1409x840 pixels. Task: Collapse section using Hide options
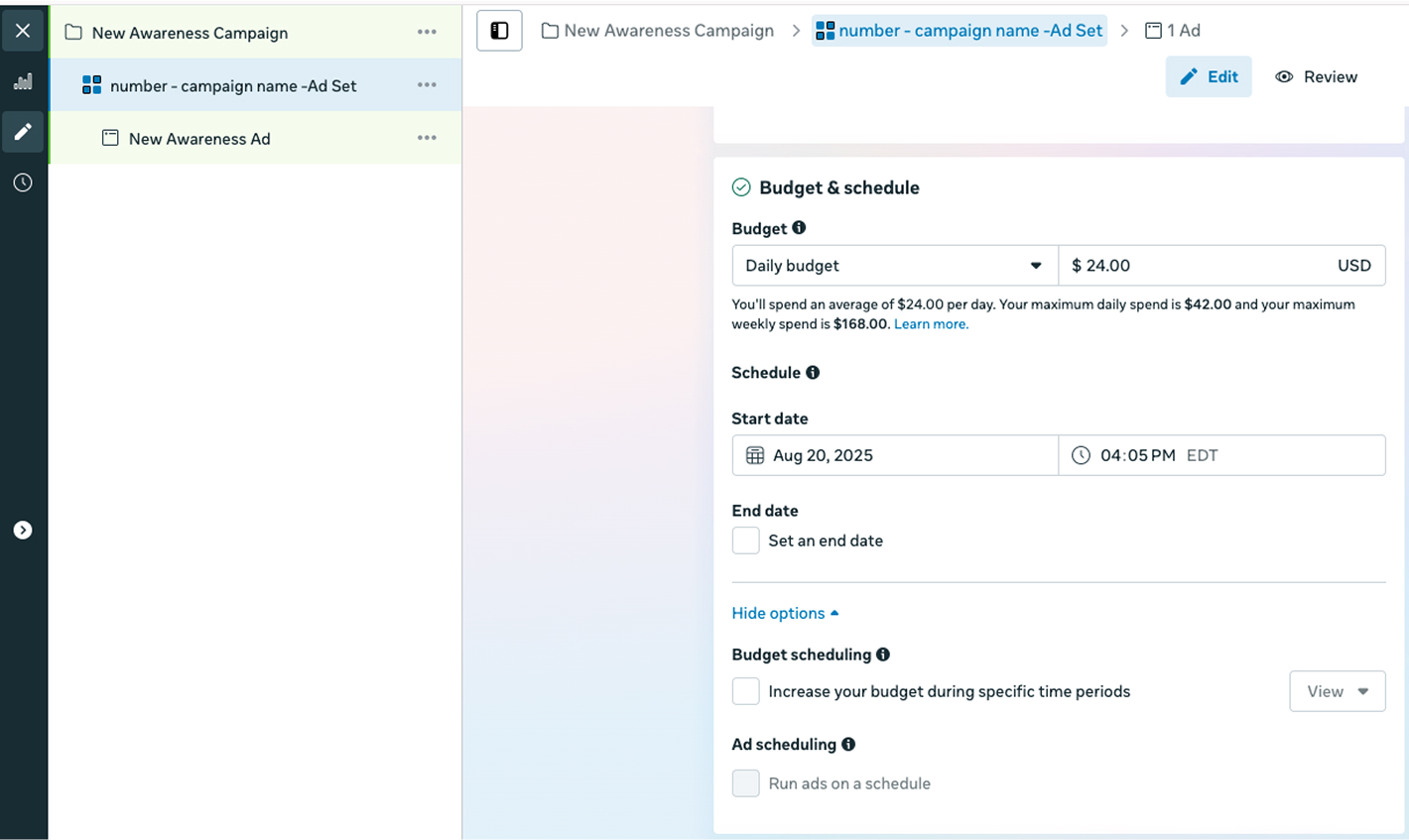[785, 614]
